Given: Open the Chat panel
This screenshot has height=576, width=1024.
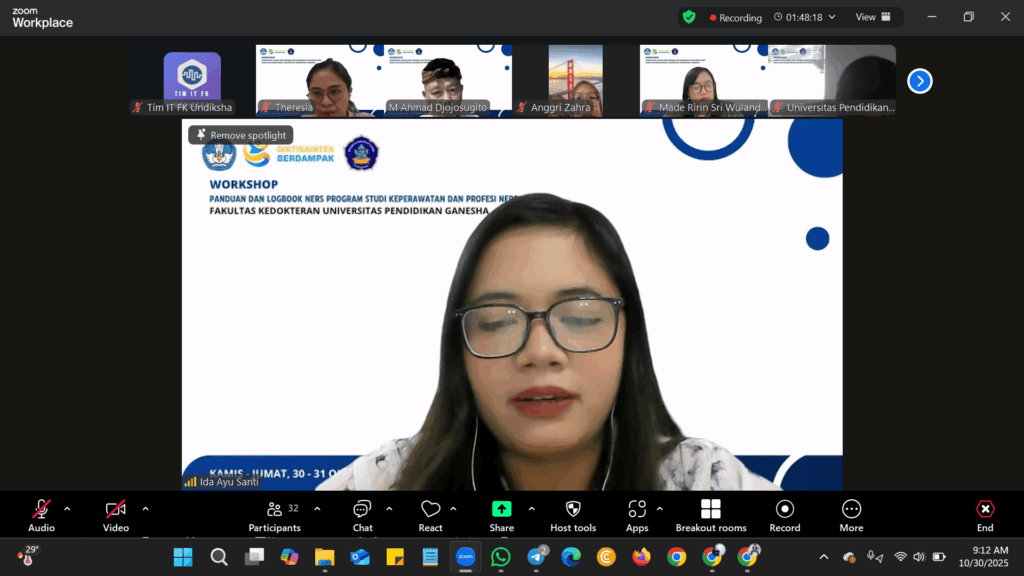Looking at the screenshot, I should (362, 510).
